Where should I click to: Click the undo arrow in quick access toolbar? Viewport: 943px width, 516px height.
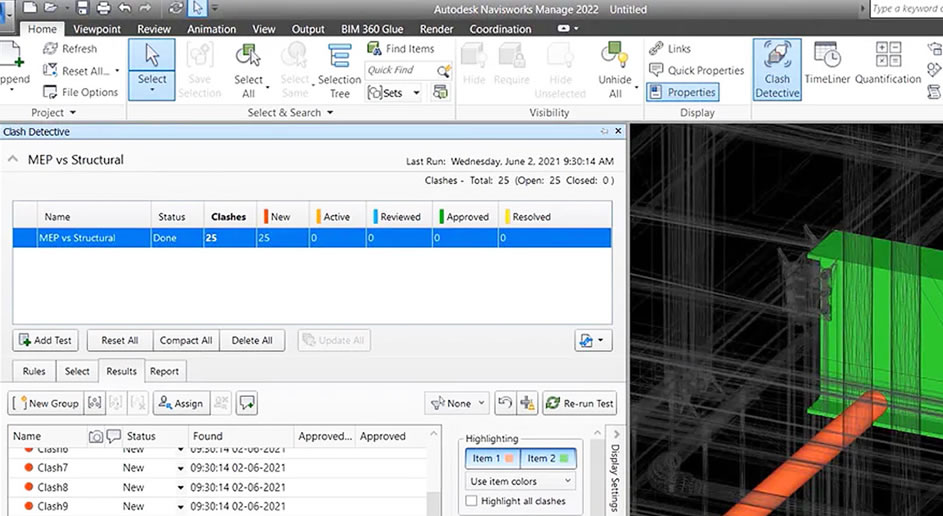pyautogui.click(x=124, y=8)
